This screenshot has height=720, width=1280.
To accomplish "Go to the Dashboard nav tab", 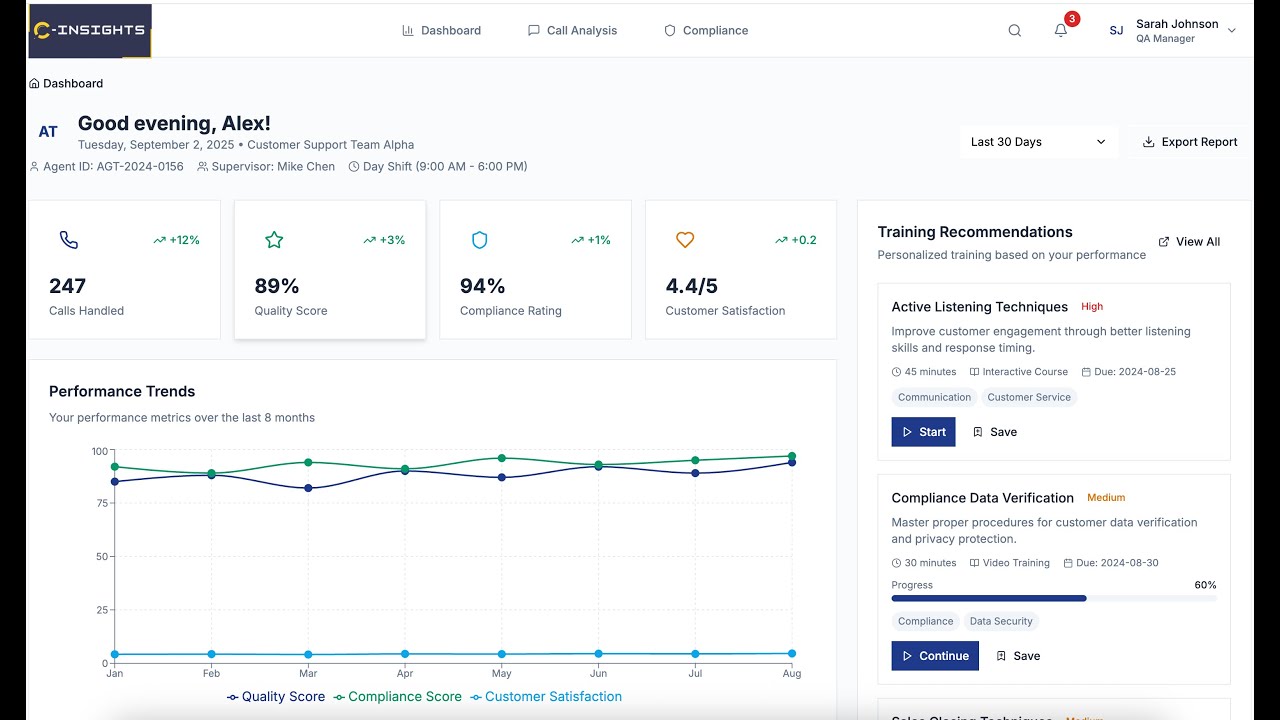I will [x=441, y=31].
